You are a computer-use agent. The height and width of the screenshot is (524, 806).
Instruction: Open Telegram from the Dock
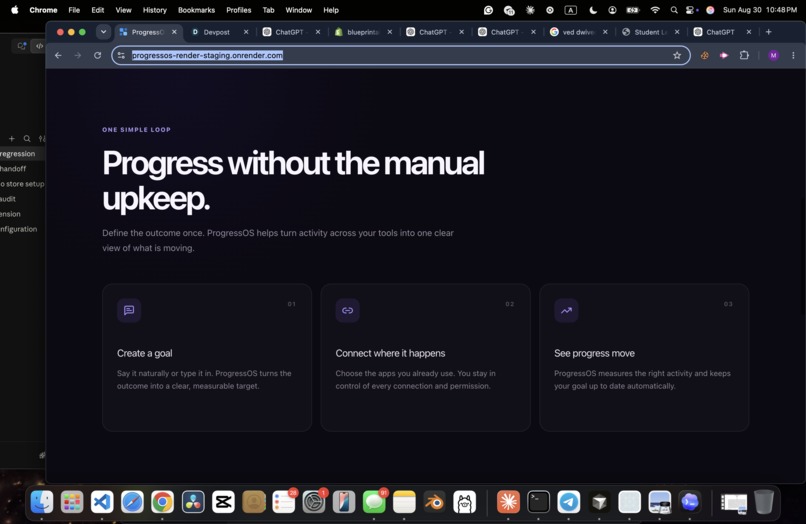[x=569, y=501]
